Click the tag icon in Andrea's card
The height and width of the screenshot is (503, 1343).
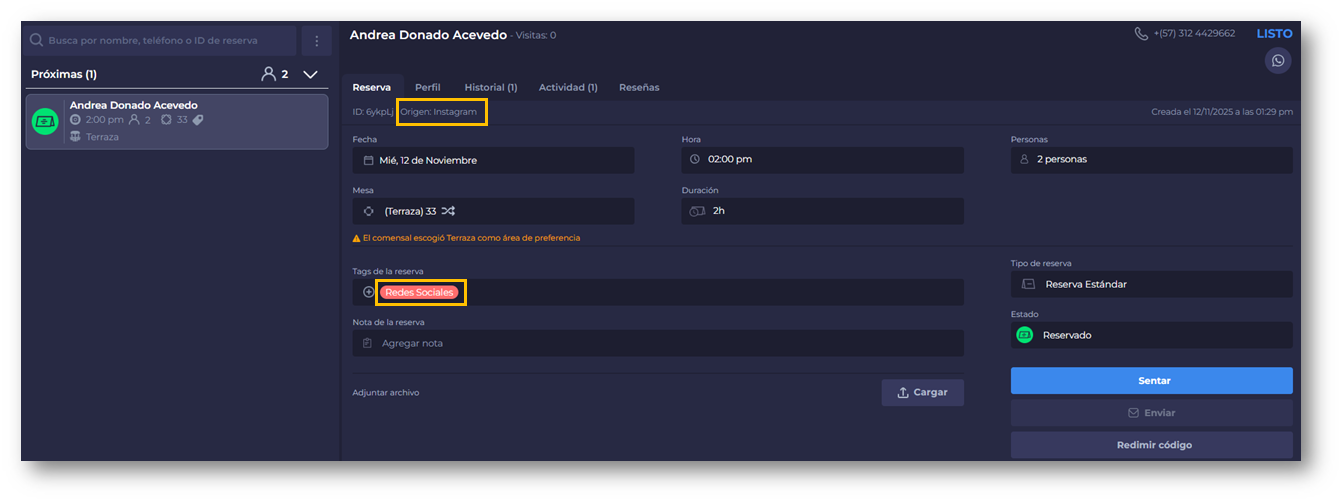(198, 120)
